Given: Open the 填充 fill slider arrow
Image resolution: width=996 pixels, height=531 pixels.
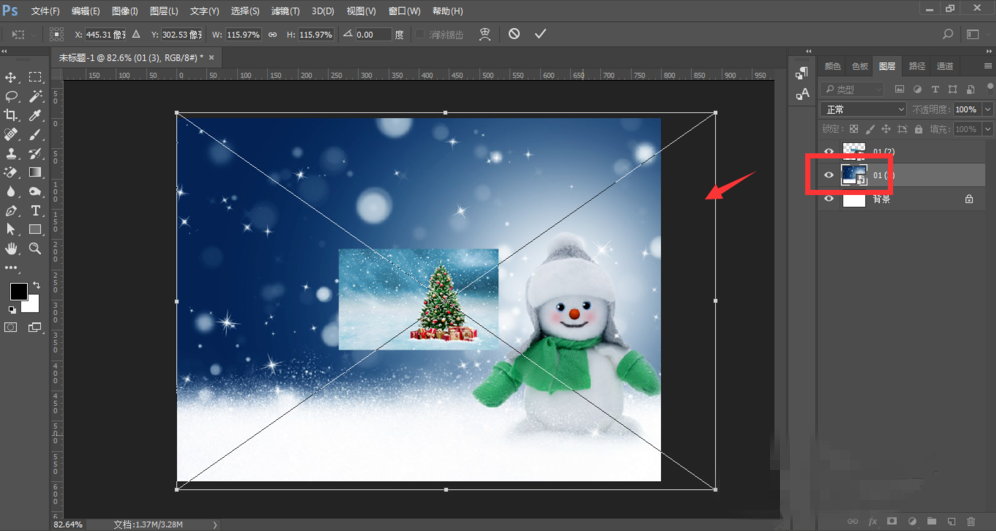Looking at the screenshot, I should [x=988, y=129].
